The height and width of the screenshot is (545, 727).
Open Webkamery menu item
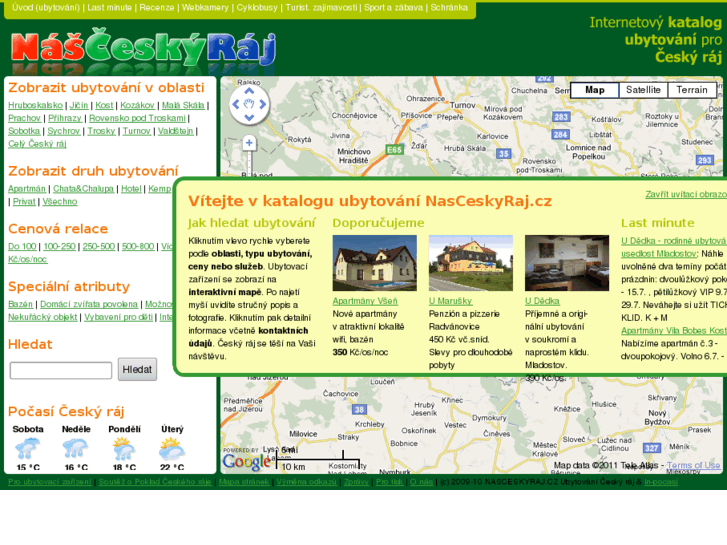[x=205, y=7]
